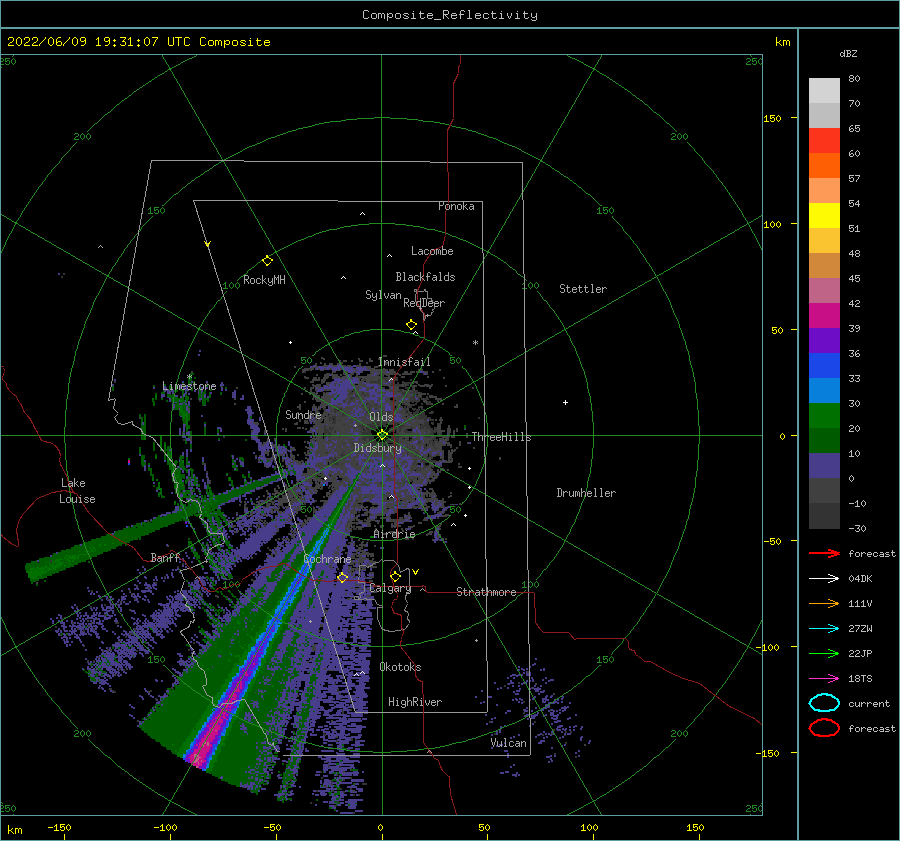This screenshot has width=900, height=841.
Task: Click the 18TS legend text
Action: click(x=860, y=679)
